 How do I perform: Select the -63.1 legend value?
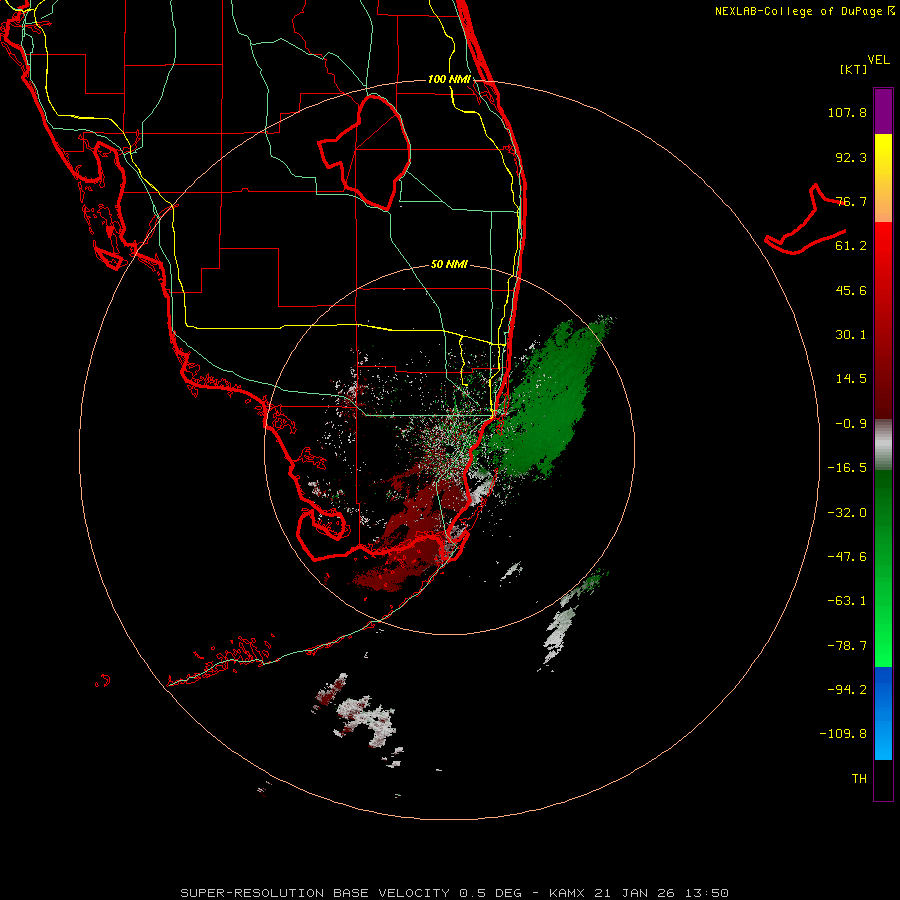click(x=847, y=601)
